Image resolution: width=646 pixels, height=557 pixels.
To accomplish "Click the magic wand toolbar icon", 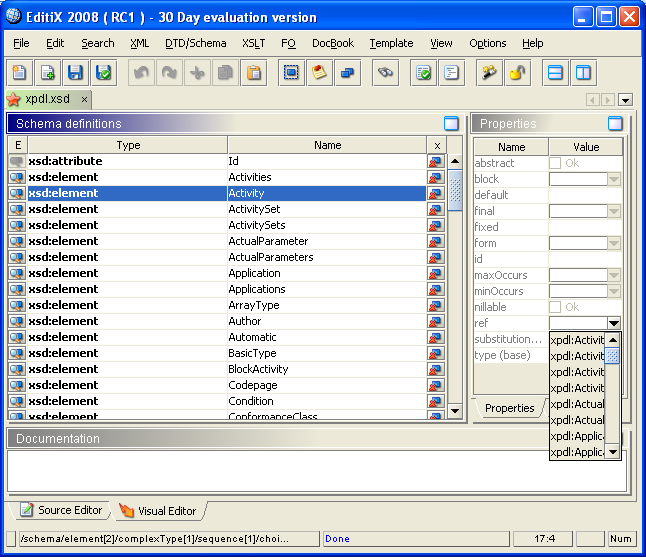I will coord(489,73).
